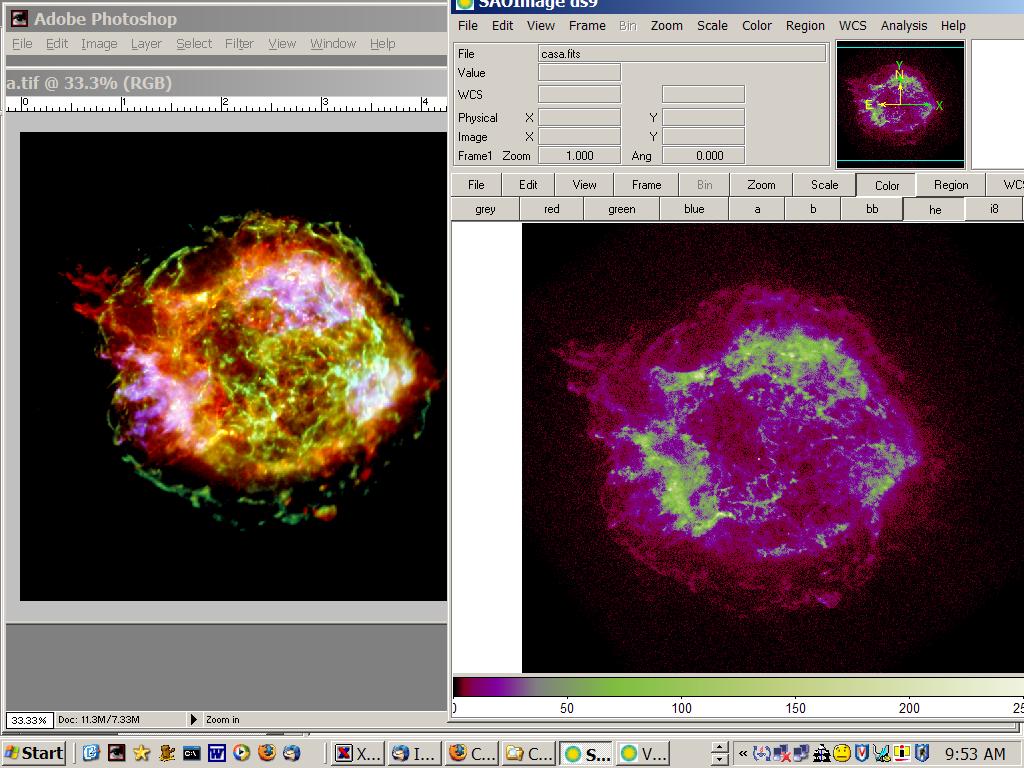
Task: Click the ds9 colorbar gradient
Action: point(738,686)
